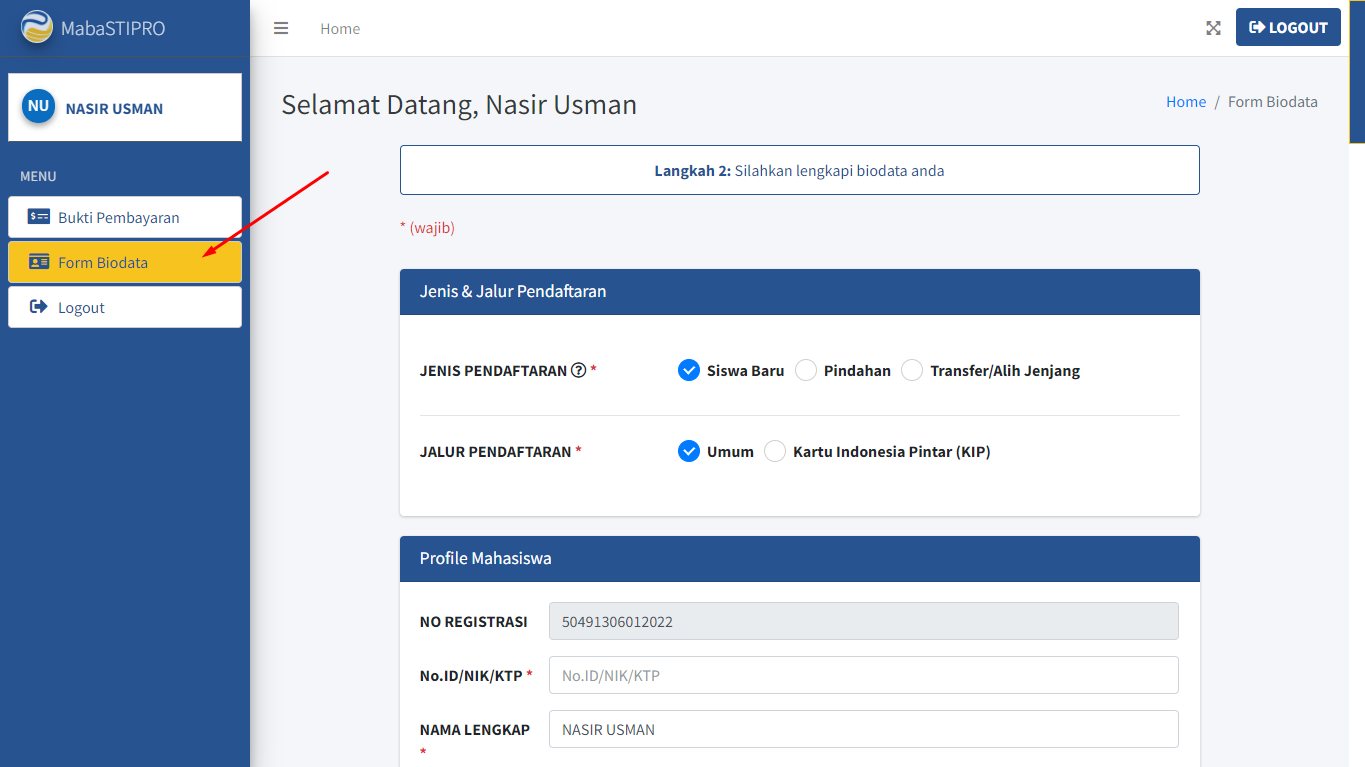Screen dimensions: 1365x767
Task: Toggle sidebar with hamburger menu icon
Action: point(281,28)
